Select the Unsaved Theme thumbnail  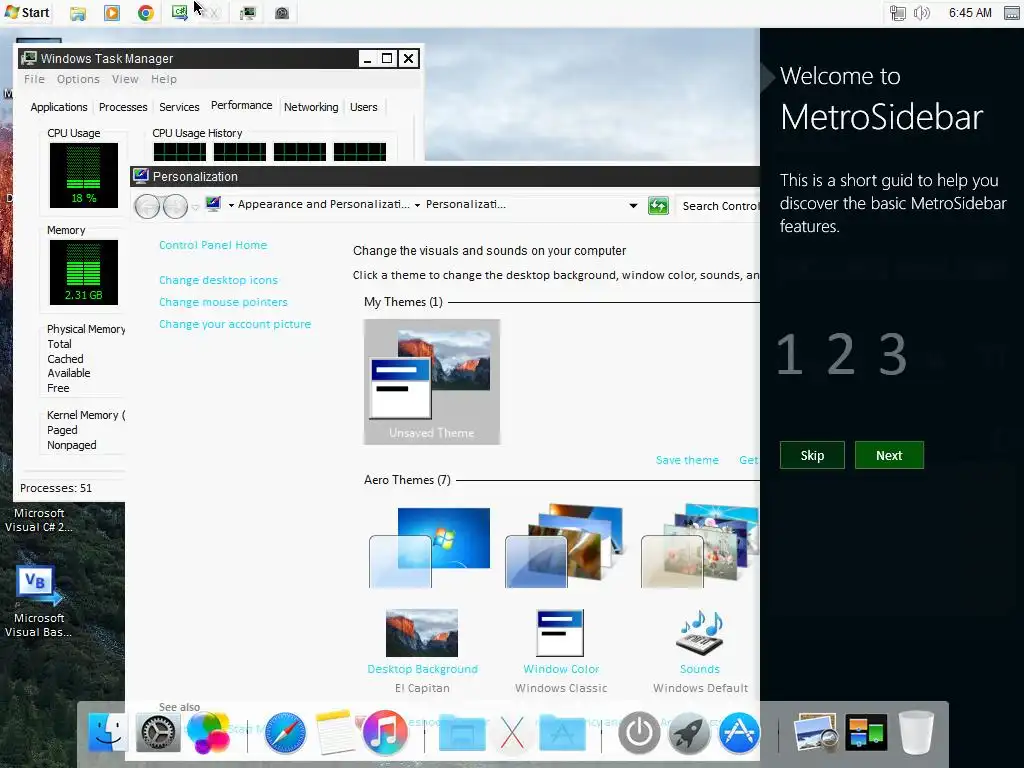pyautogui.click(x=432, y=382)
